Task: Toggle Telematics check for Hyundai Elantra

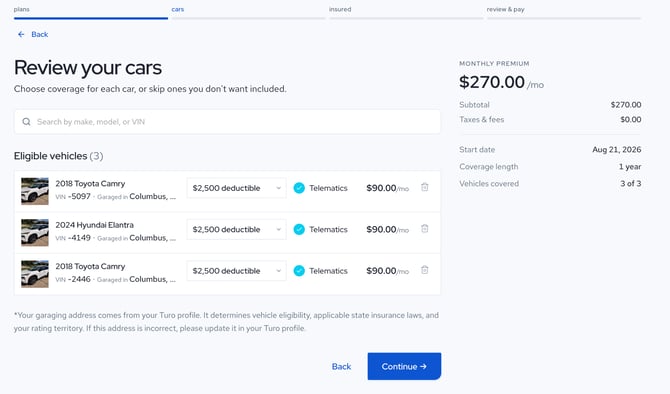Action: (x=299, y=229)
